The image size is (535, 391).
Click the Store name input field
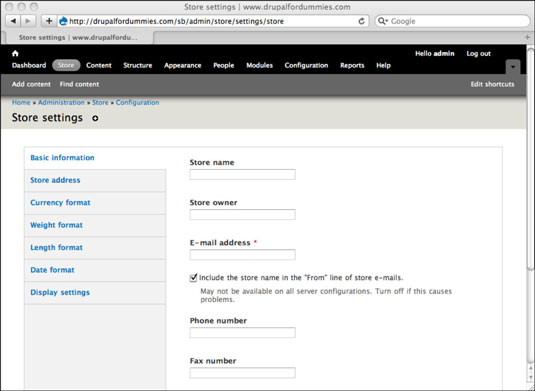(243, 174)
